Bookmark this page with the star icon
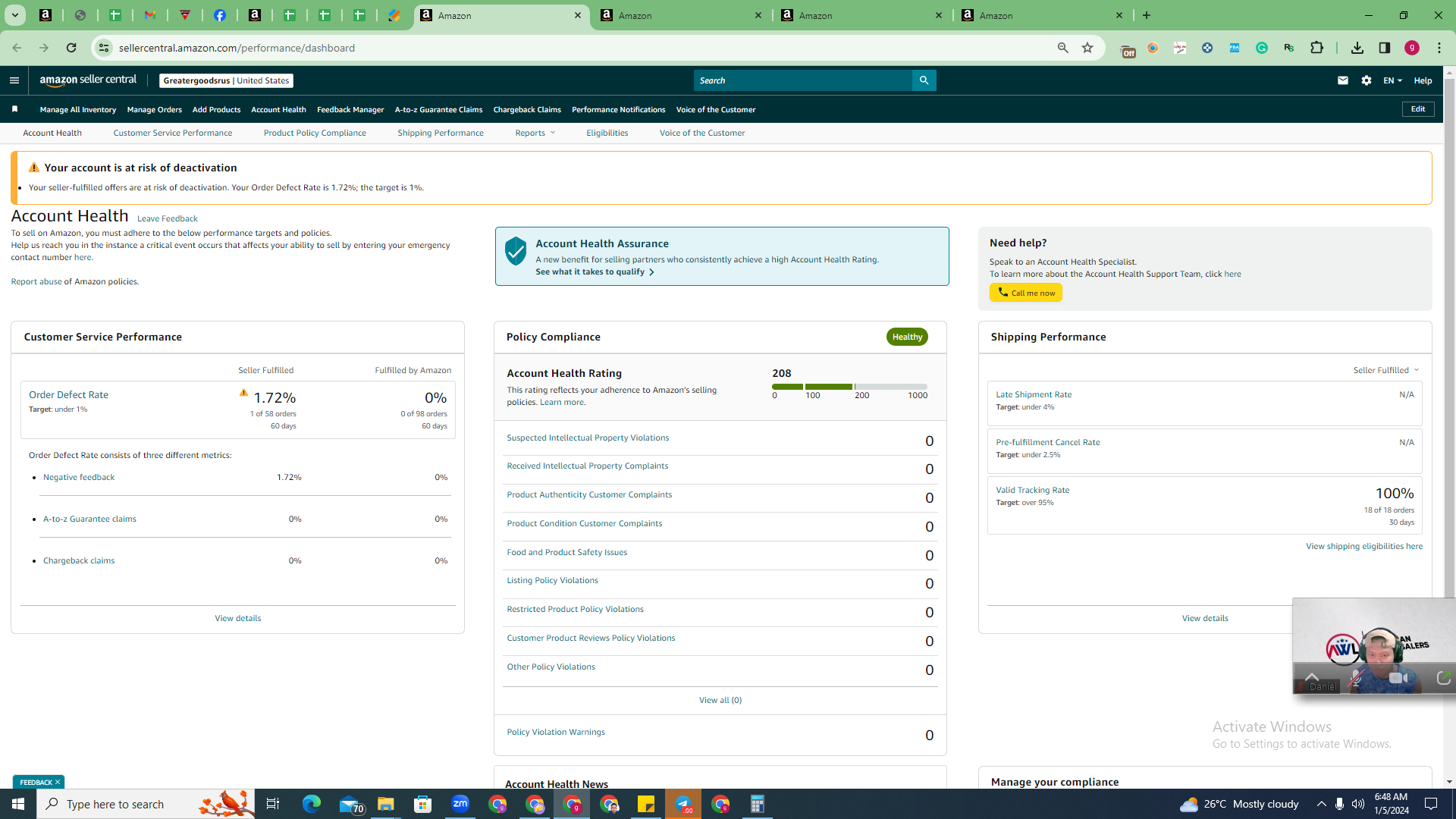Viewport: 1456px width, 819px height. (x=1087, y=48)
